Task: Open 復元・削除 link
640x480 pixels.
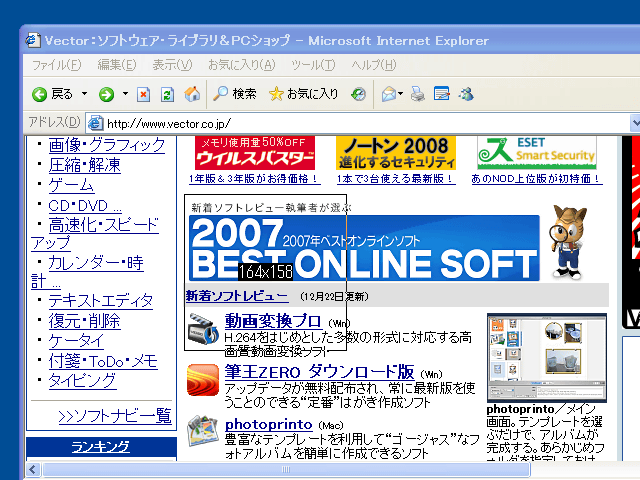Action: tap(84, 321)
